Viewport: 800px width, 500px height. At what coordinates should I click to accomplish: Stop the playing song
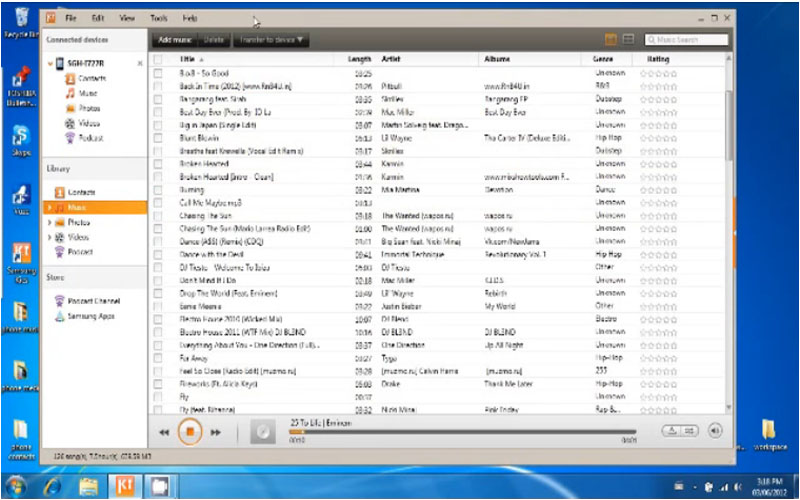click(x=190, y=432)
